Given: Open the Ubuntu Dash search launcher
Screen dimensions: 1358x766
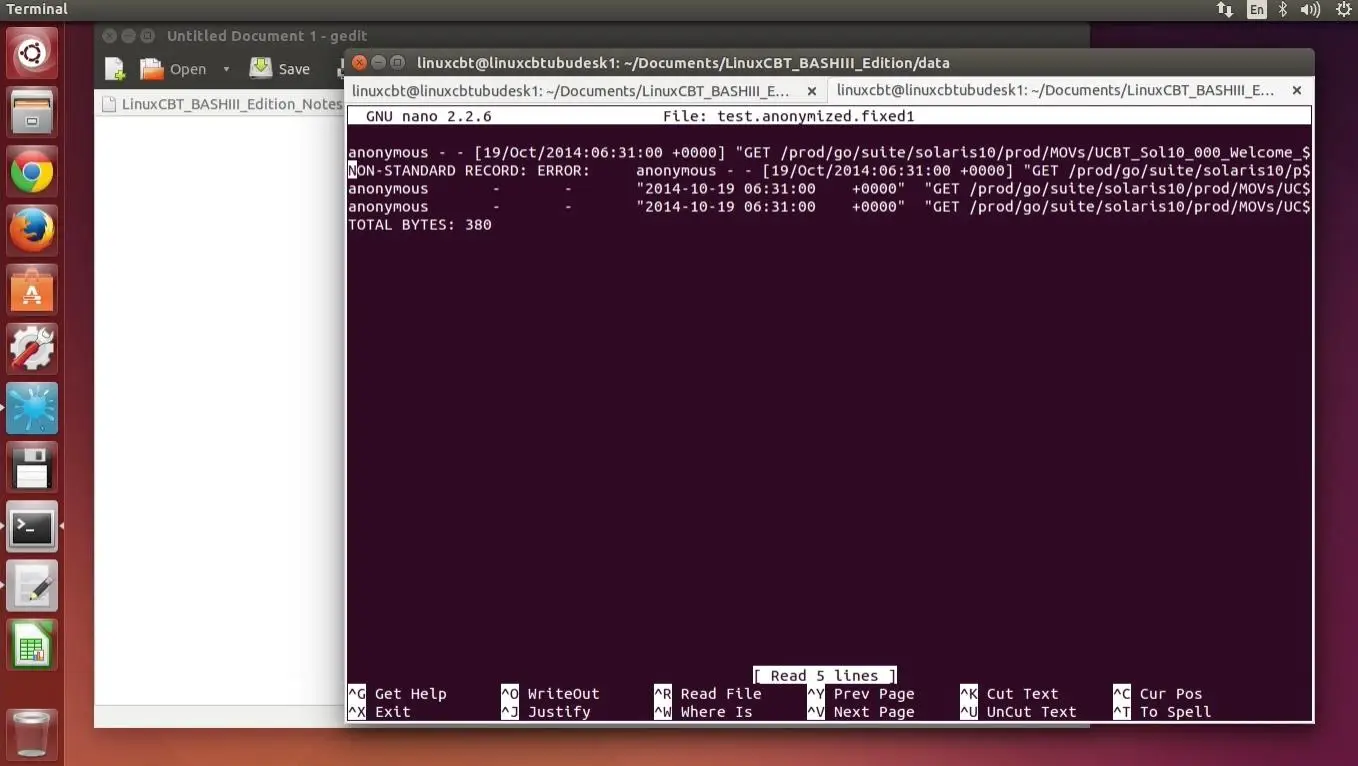Looking at the screenshot, I should [32, 53].
